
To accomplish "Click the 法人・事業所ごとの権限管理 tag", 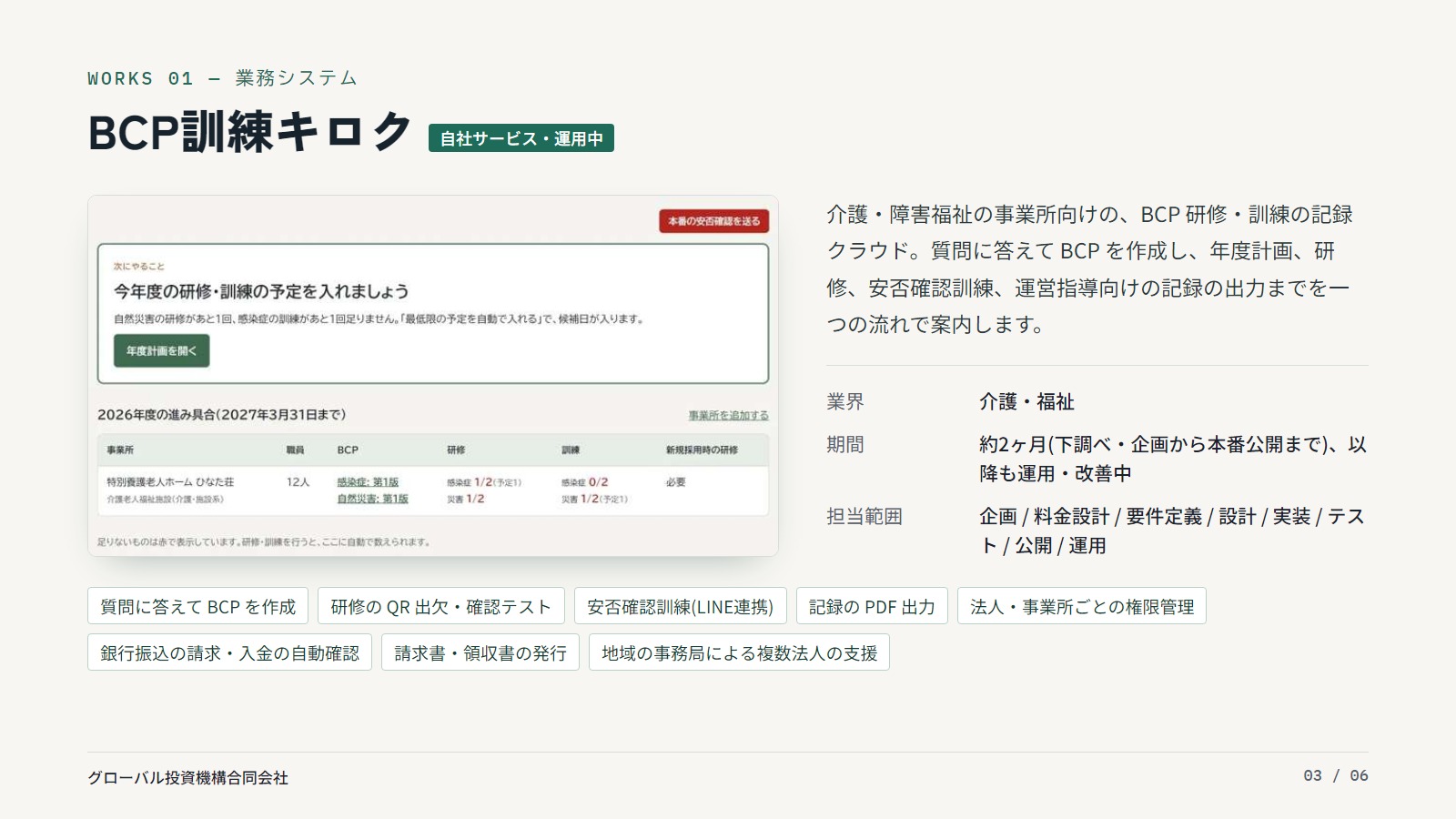I will click(x=1082, y=606).
